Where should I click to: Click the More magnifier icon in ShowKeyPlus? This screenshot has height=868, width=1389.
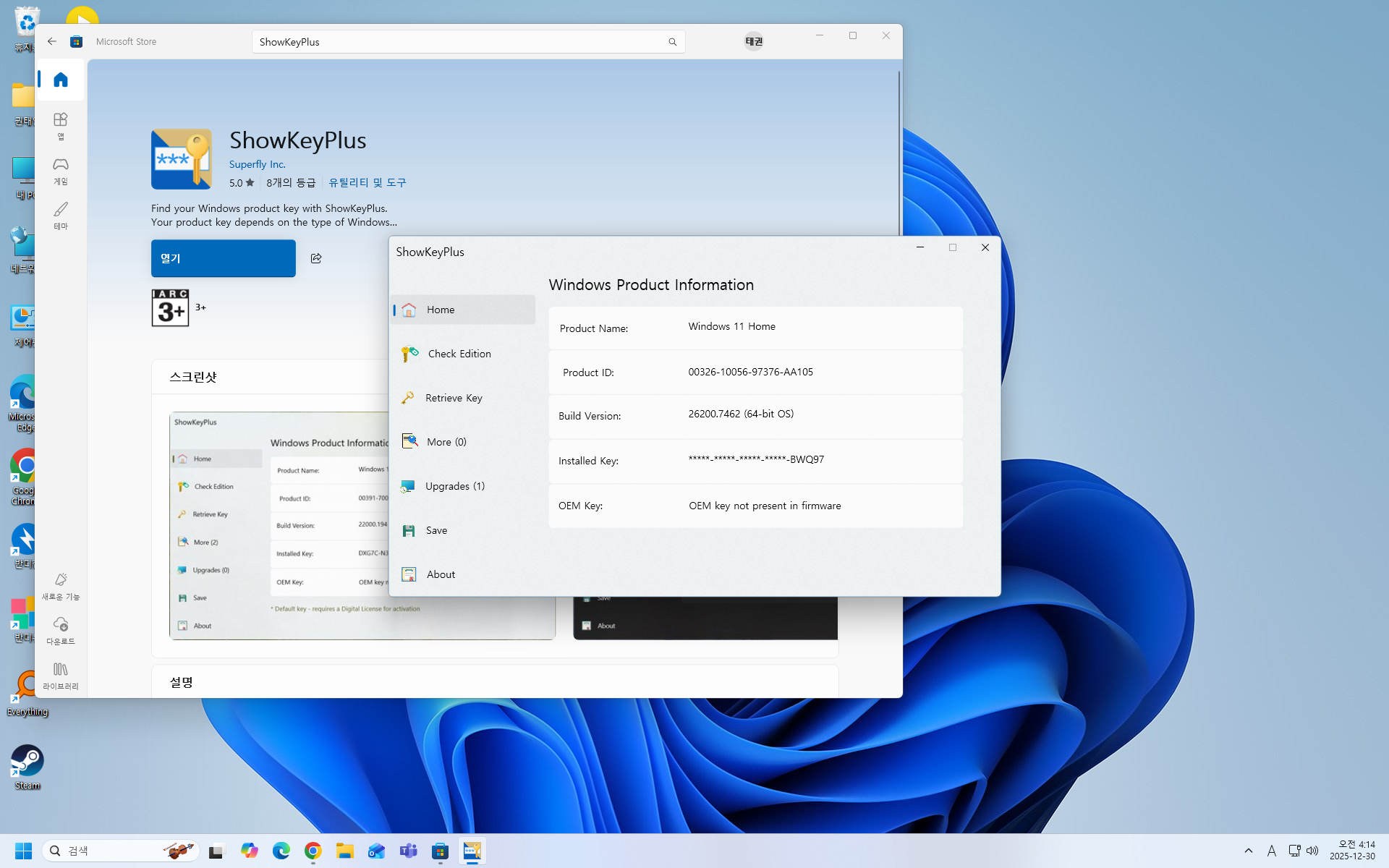(409, 441)
